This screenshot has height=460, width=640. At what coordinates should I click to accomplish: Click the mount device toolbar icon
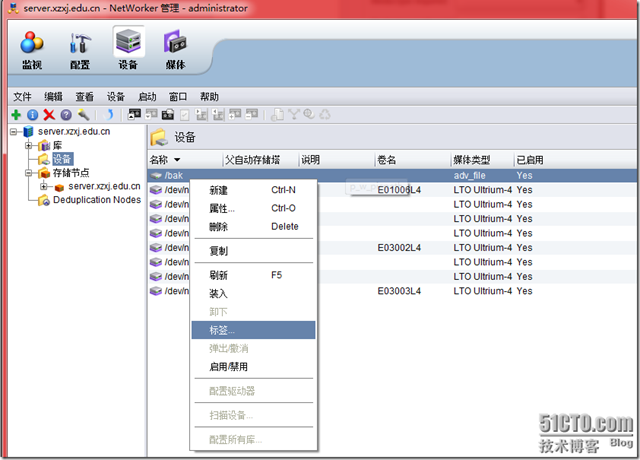pyautogui.click(x=134, y=114)
